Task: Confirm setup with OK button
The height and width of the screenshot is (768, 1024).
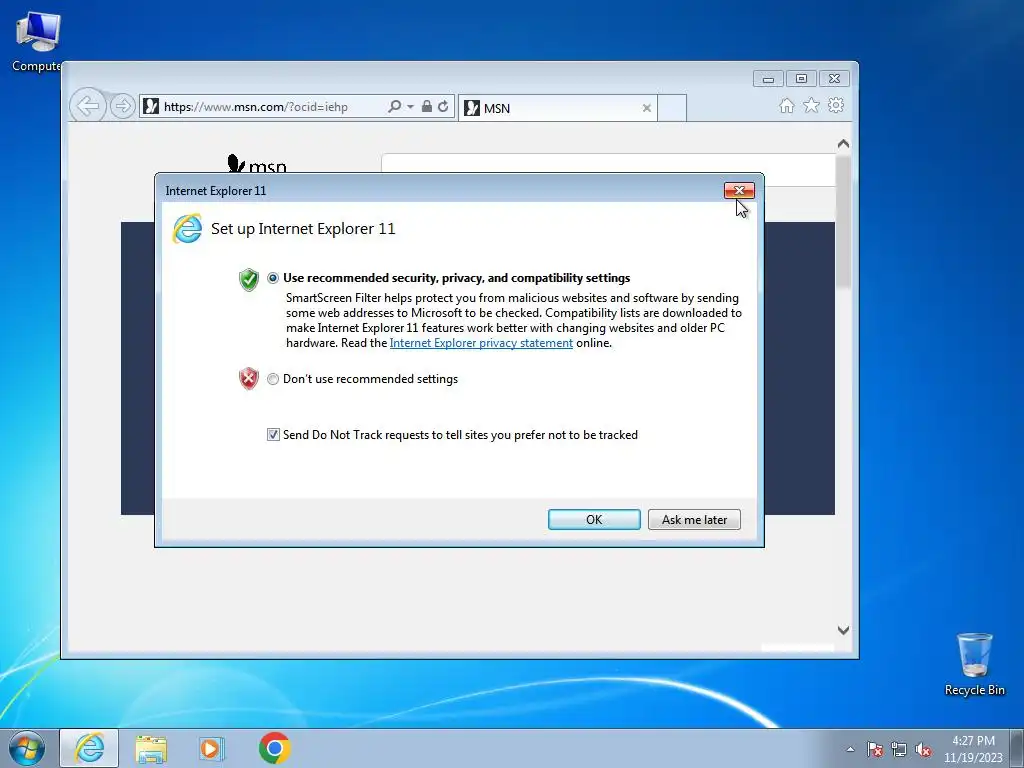Action: (x=594, y=520)
